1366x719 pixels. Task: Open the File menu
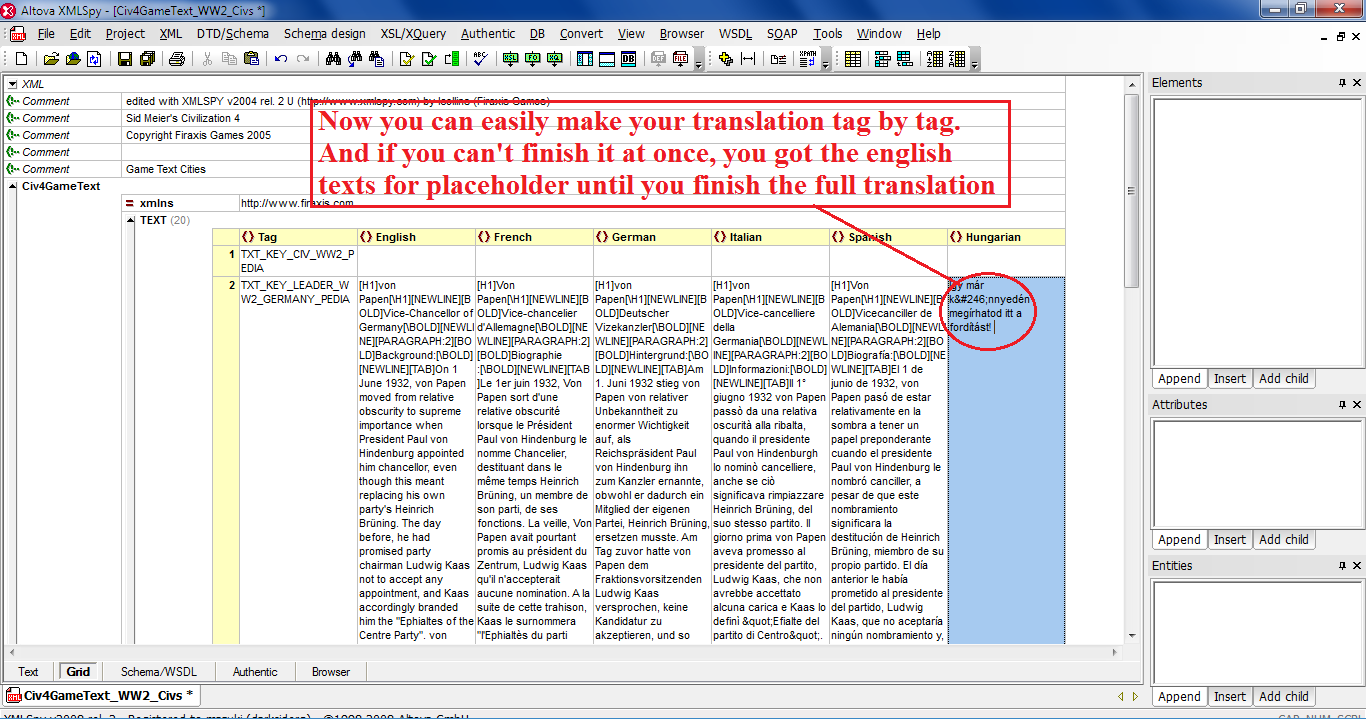[46, 34]
